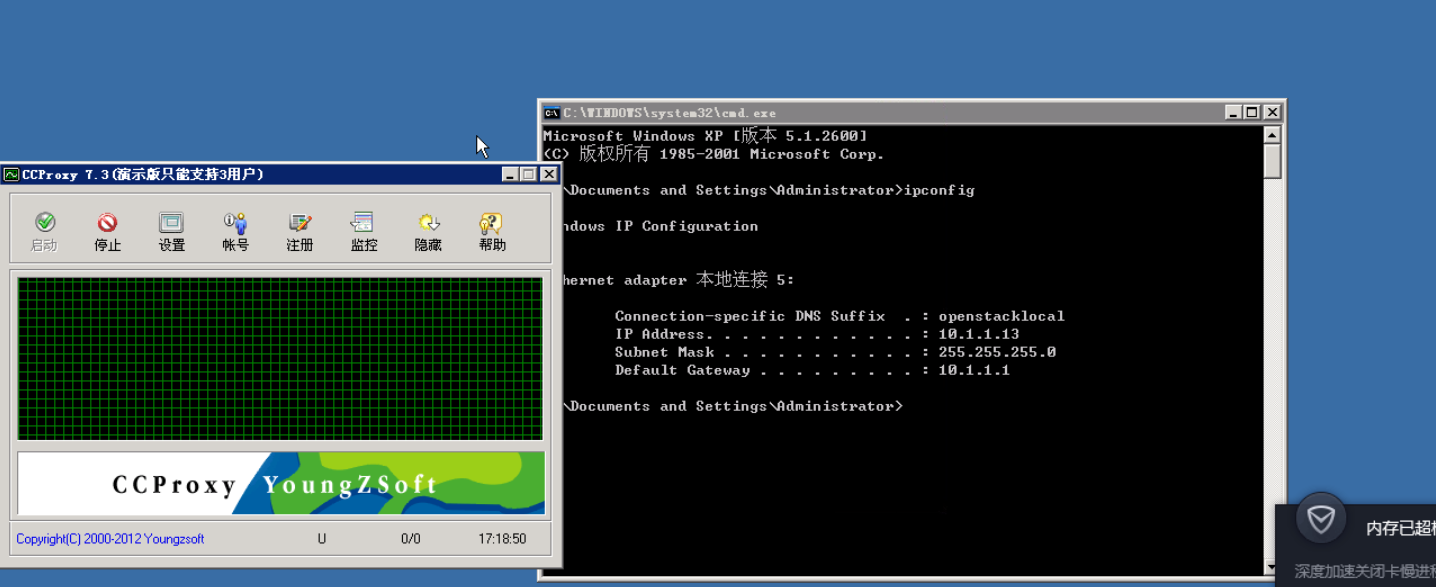This screenshot has height=587, width=1436.
Task: Click the 内存已超 notification text
Action: pyautogui.click(x=1401, y=529)
